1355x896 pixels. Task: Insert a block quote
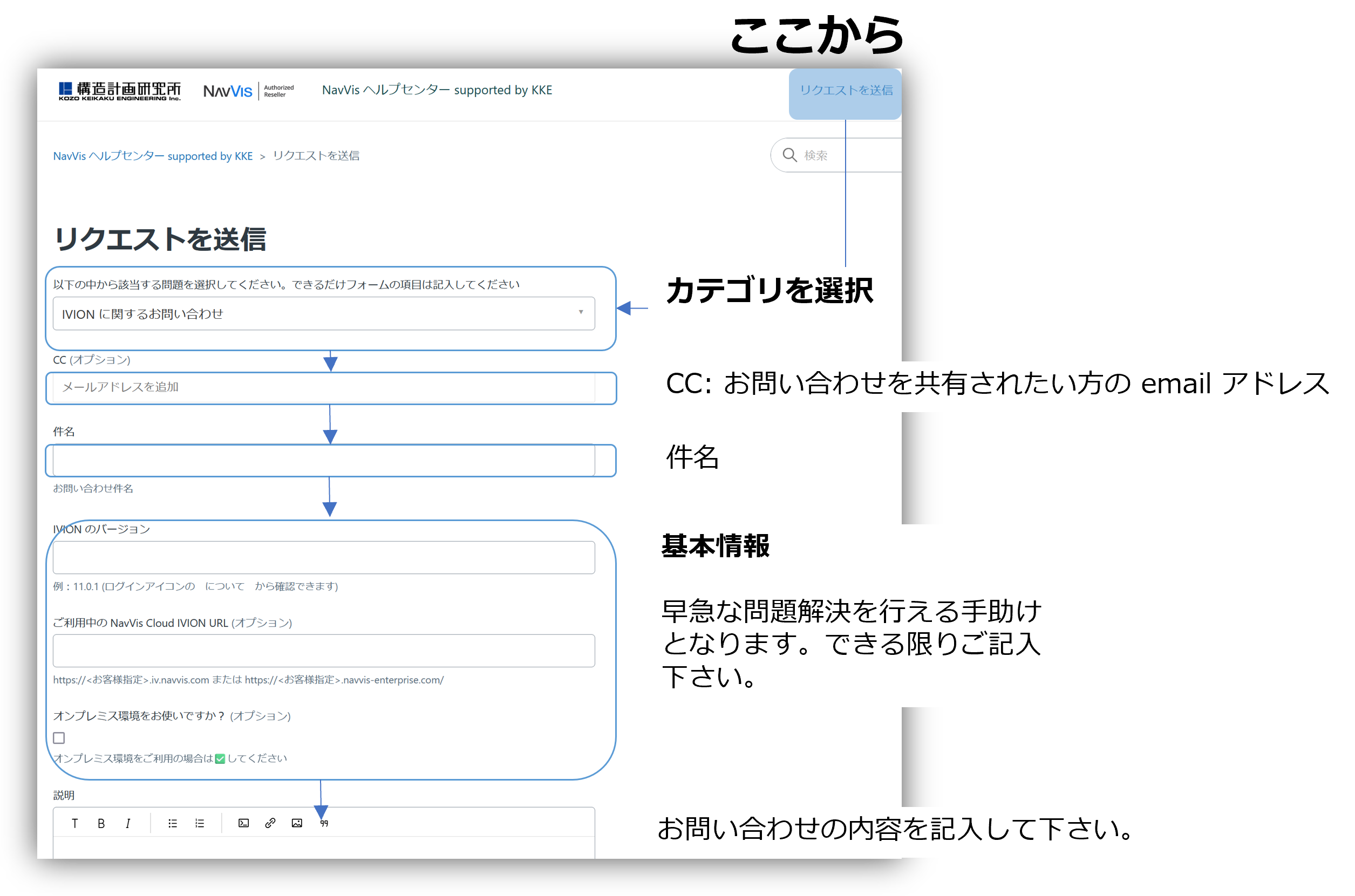point(324,823)
